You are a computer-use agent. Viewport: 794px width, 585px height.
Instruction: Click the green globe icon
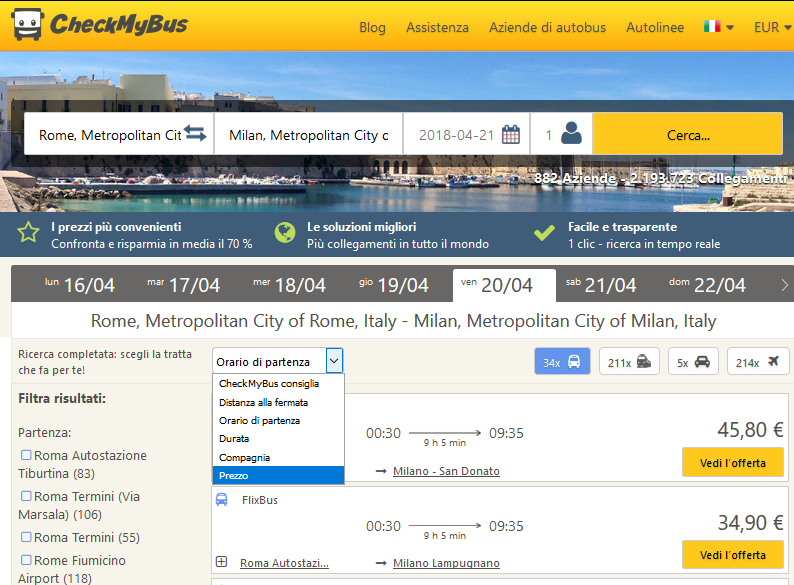[285, 232]
